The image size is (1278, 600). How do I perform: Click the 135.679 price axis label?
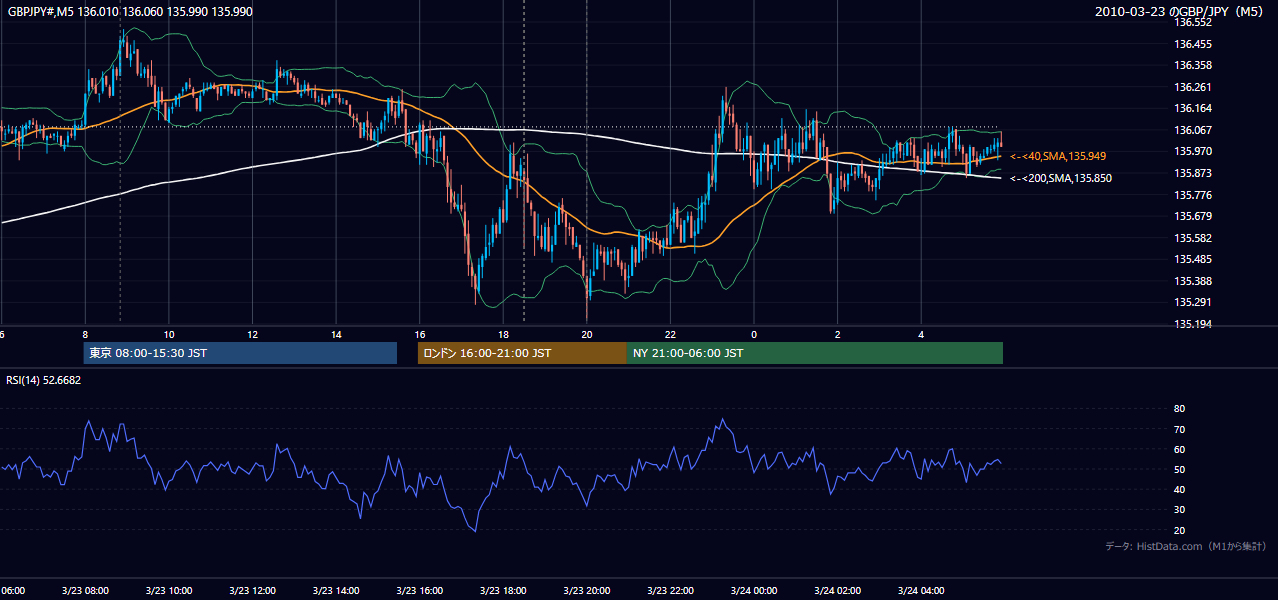(1192, 216)
